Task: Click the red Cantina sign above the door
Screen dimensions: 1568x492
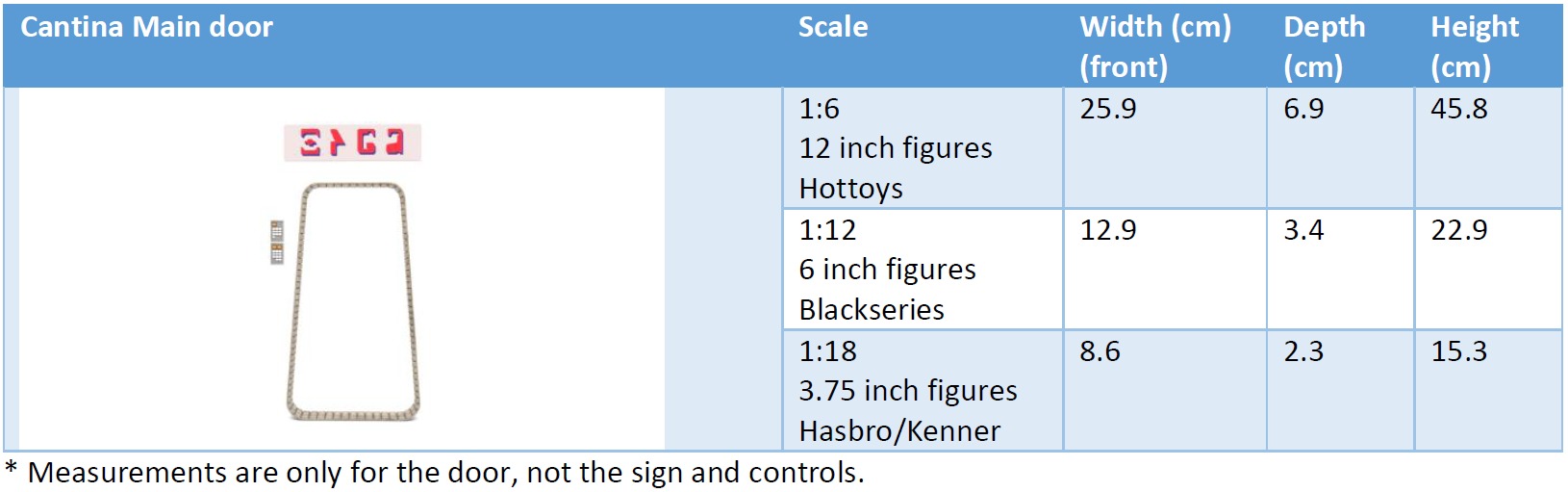Action: pyautogui.click(x=352, y=142)
